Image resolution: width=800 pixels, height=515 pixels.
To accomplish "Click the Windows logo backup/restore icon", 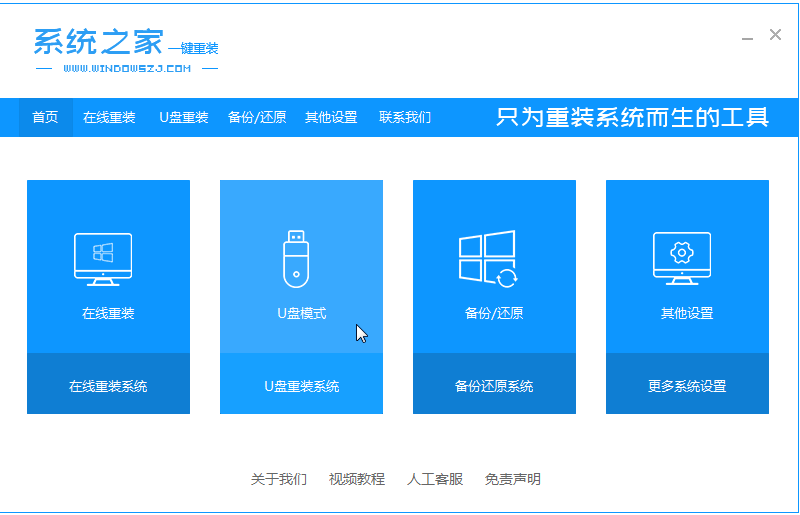I will (487, 259).
